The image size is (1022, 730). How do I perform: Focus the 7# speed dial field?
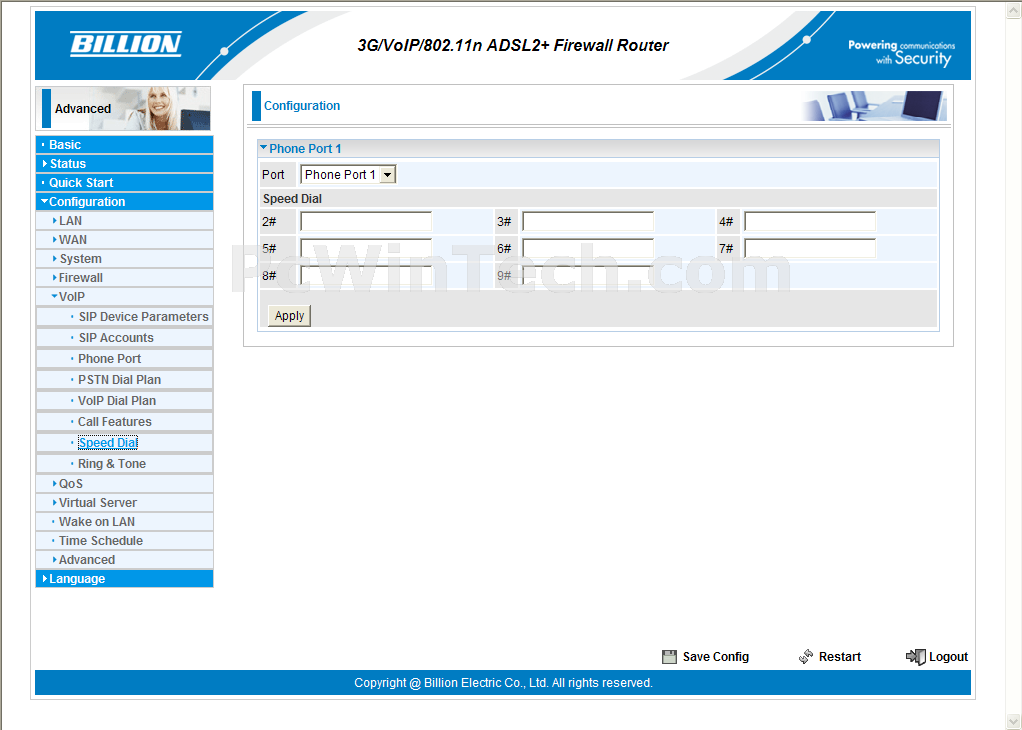click(809, 248)
